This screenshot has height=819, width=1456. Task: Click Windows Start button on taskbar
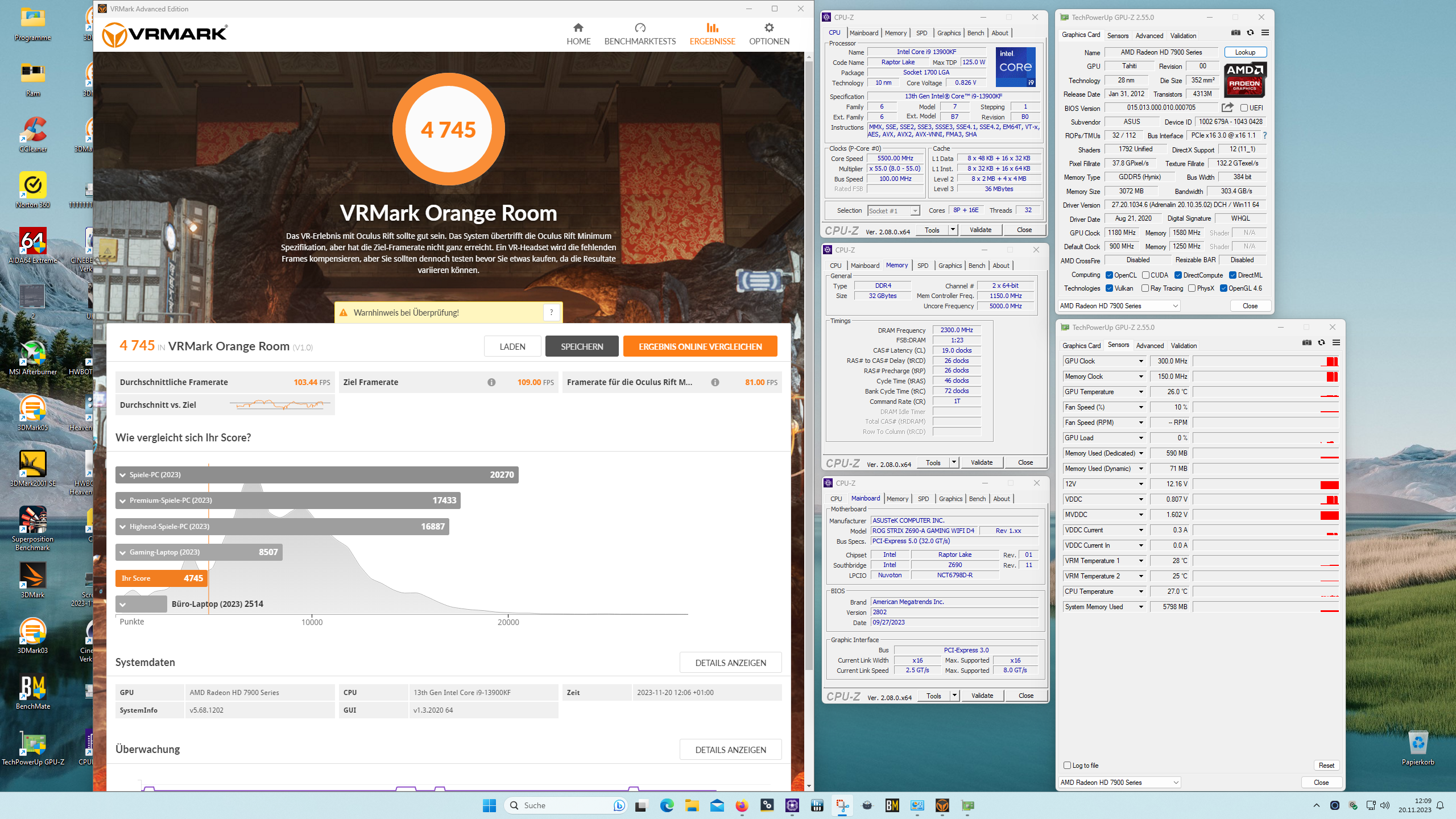[489, 805]
